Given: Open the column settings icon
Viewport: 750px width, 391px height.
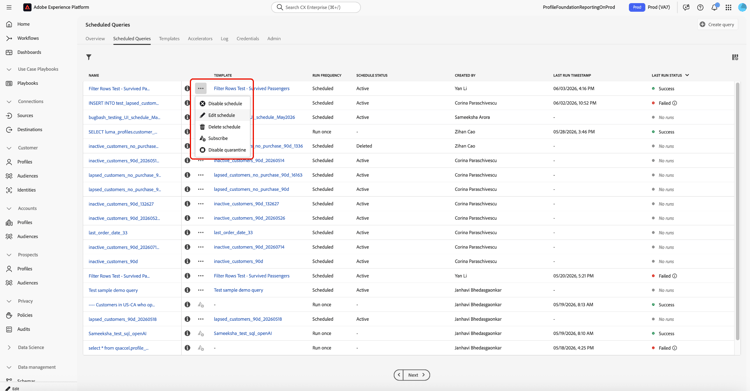Looking at the screenshot, I should click(x=735, y=57).
